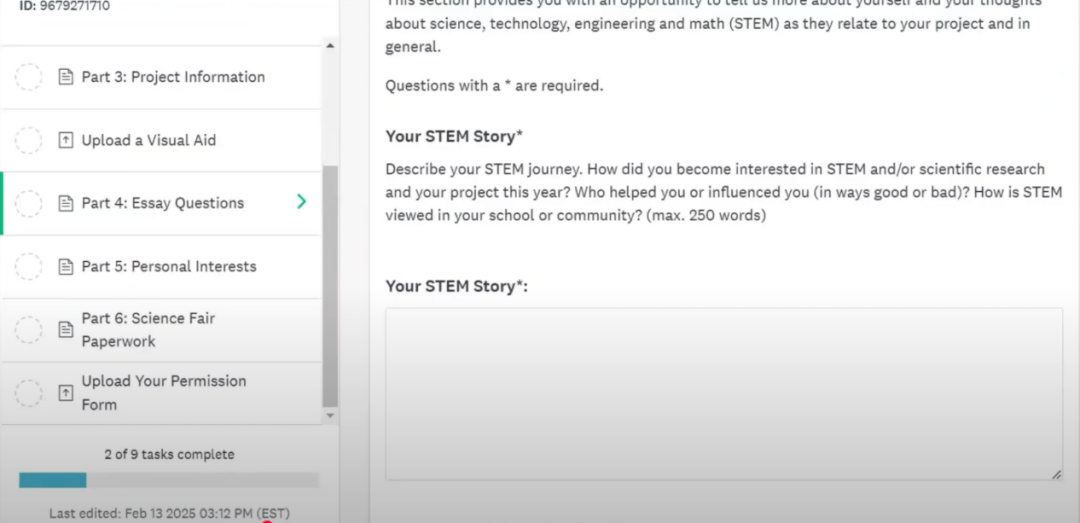Click the status circle for Part 5: Personal Interests

click(x=28, y=267)
